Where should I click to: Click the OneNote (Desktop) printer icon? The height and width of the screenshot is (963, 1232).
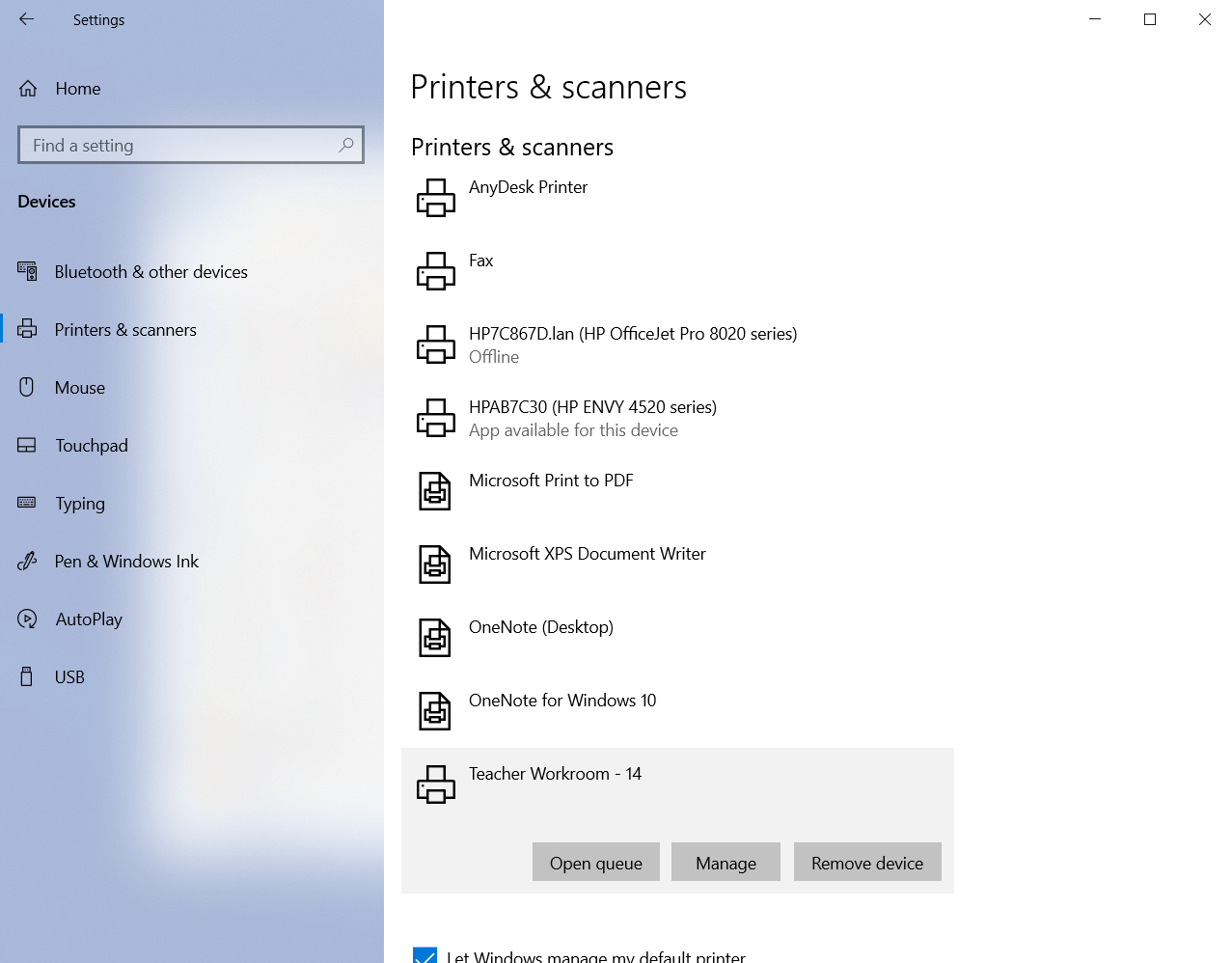435,638
